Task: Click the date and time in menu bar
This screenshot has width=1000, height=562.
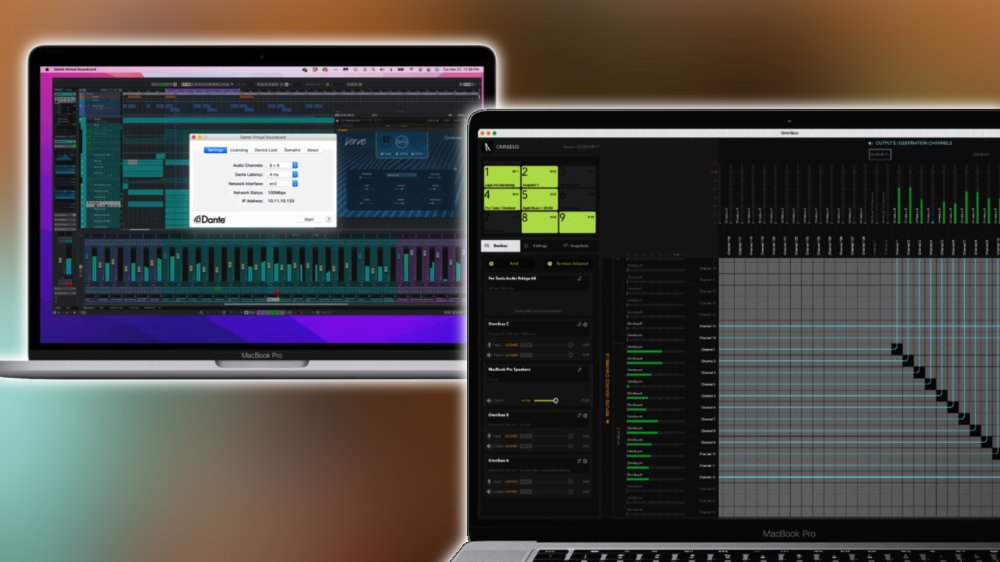Action: tap(460, 70)
